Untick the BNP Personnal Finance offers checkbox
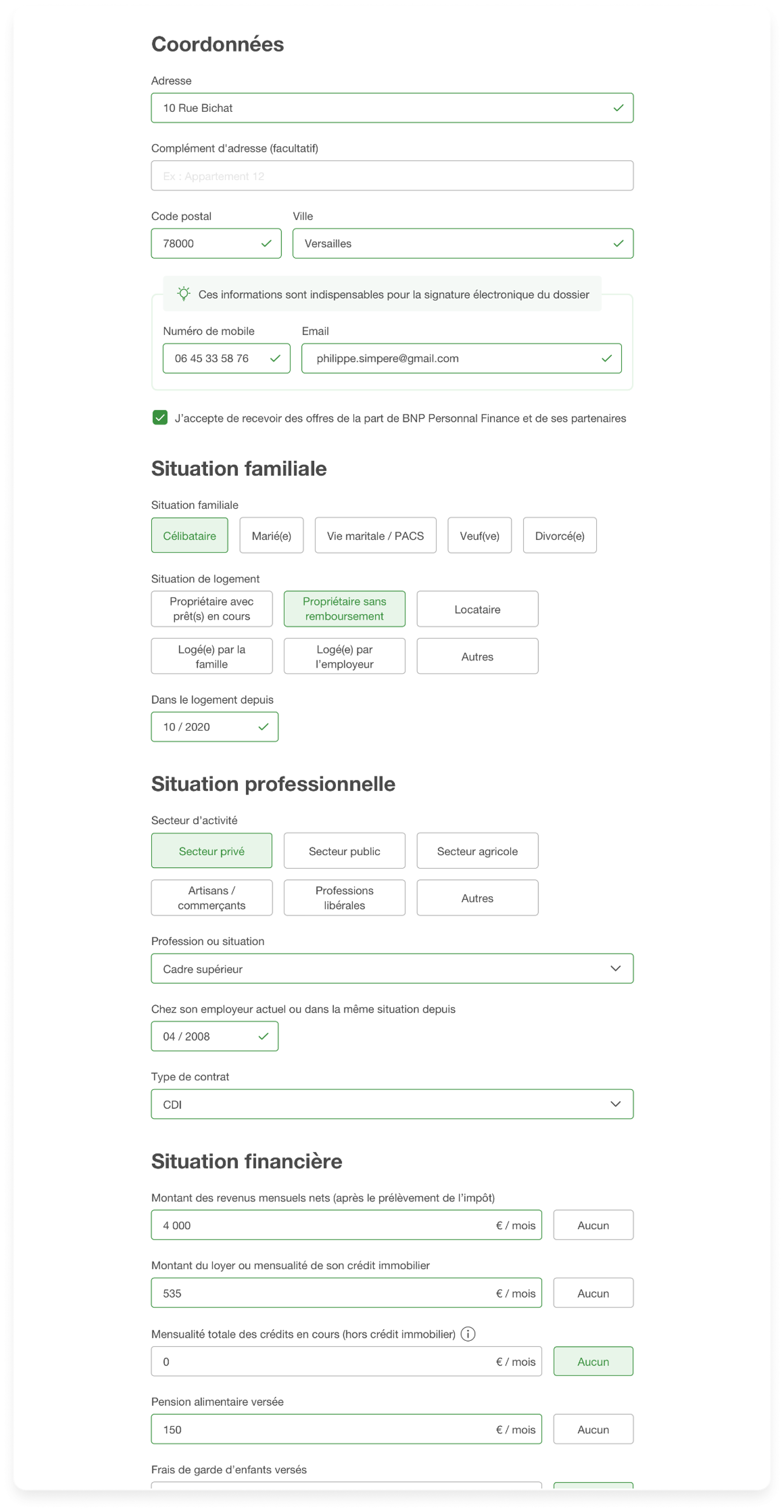The height and width of the screenshot is (1512, 784). point(160,417)
